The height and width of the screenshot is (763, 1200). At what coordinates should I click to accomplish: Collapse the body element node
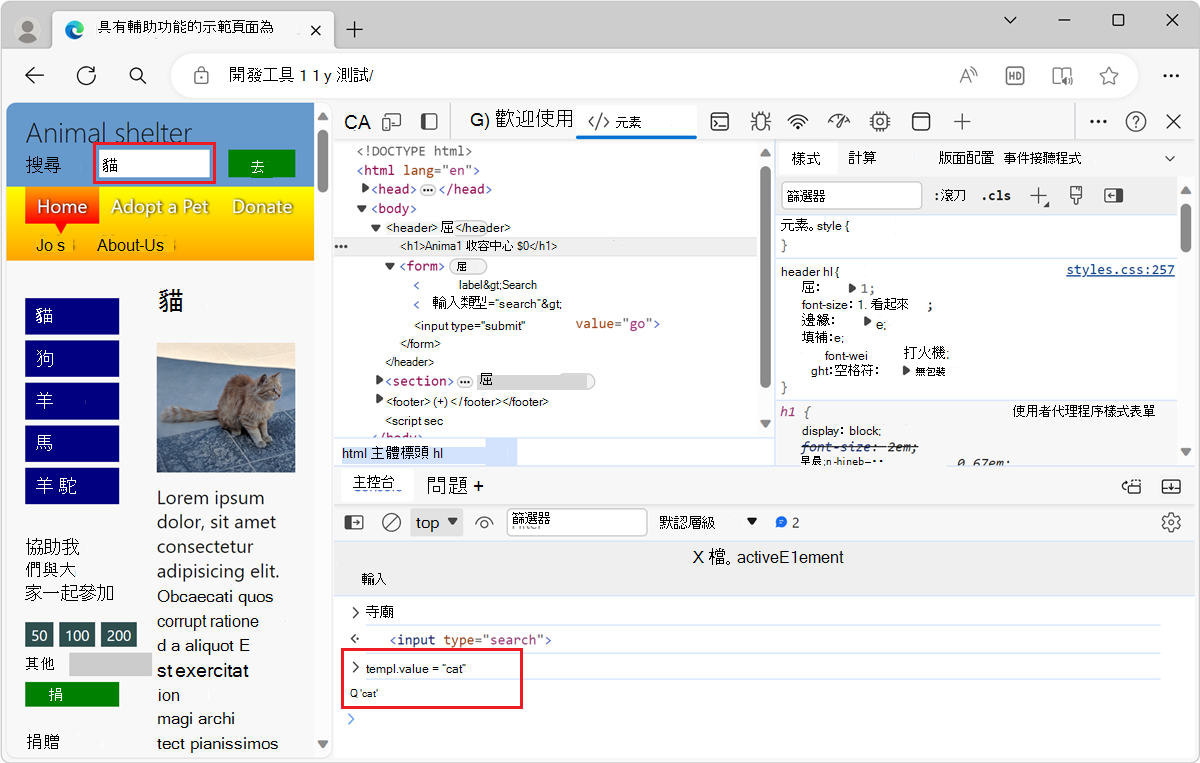364,209
